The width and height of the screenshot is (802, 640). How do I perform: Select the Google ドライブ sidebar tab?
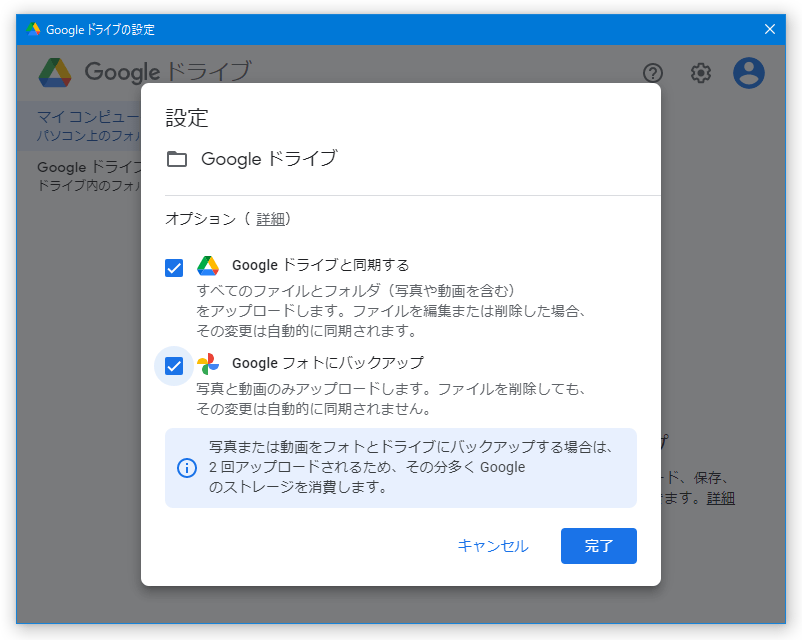coord(79,175)
